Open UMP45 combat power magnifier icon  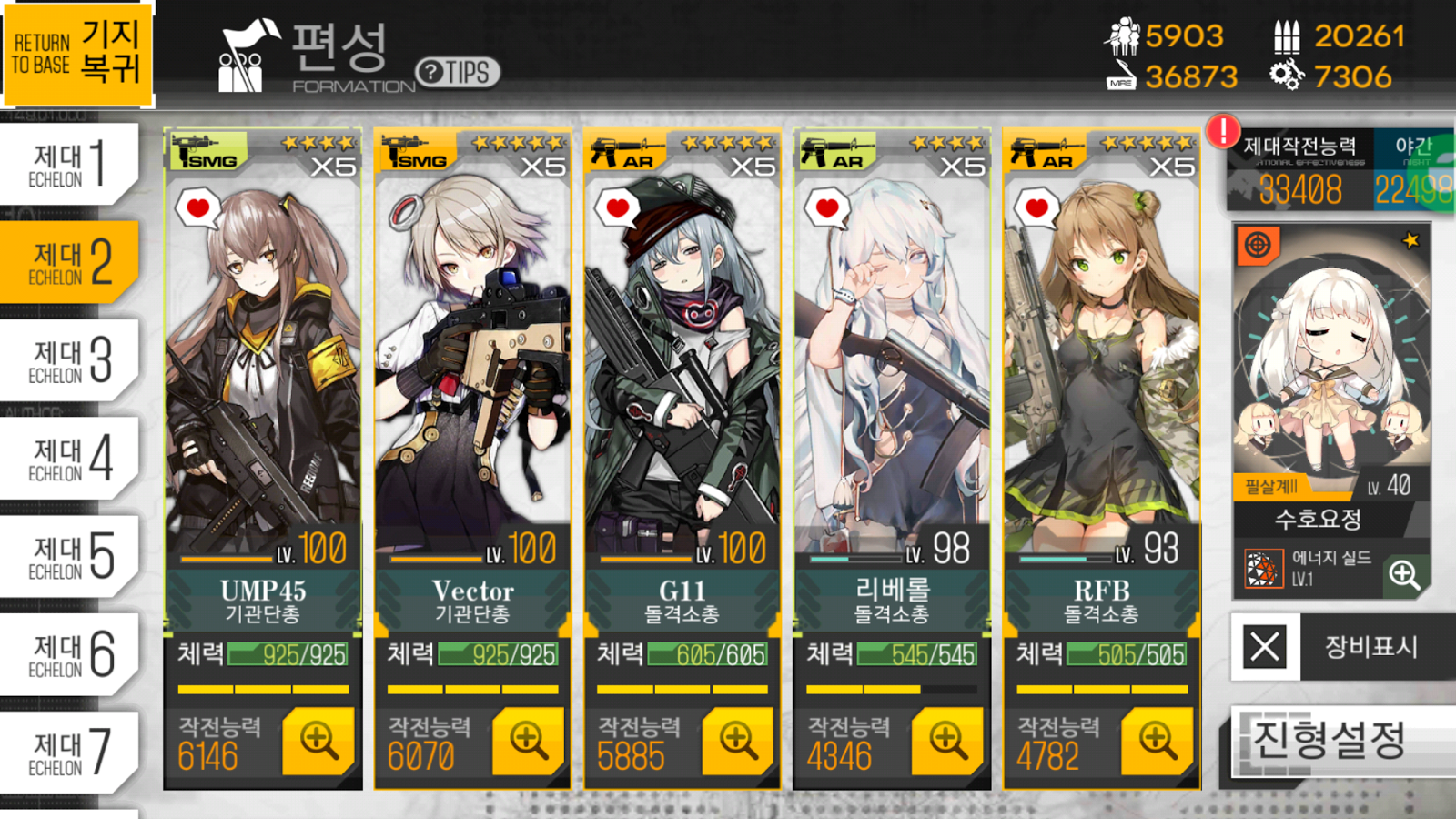coord(318,741)
